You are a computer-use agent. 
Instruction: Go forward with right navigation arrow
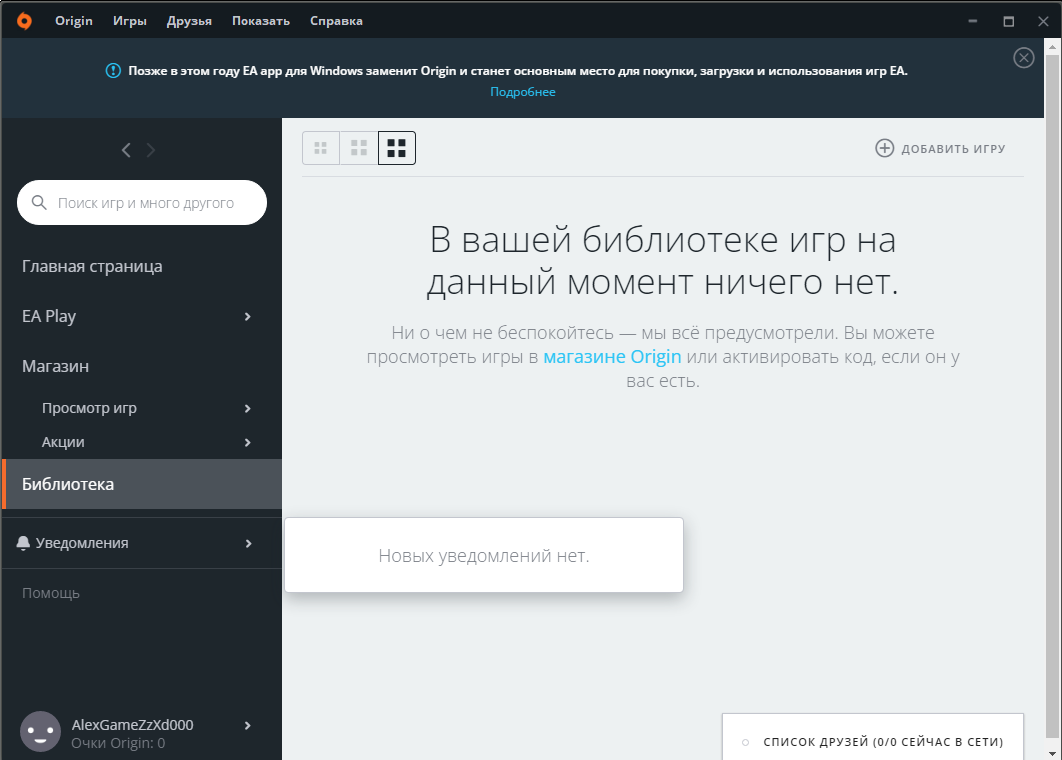pyautogui.click(x=151, y=150)
